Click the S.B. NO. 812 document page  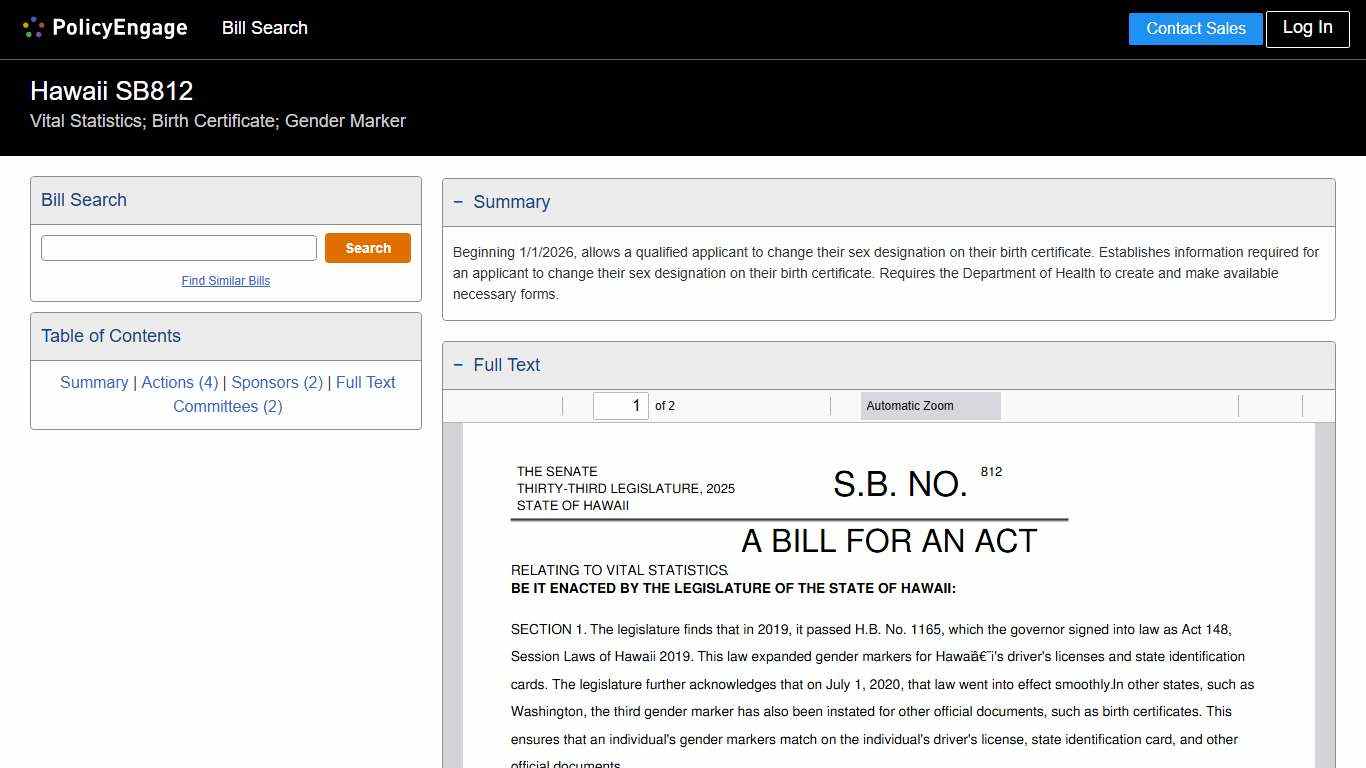(x=888, y=600)
